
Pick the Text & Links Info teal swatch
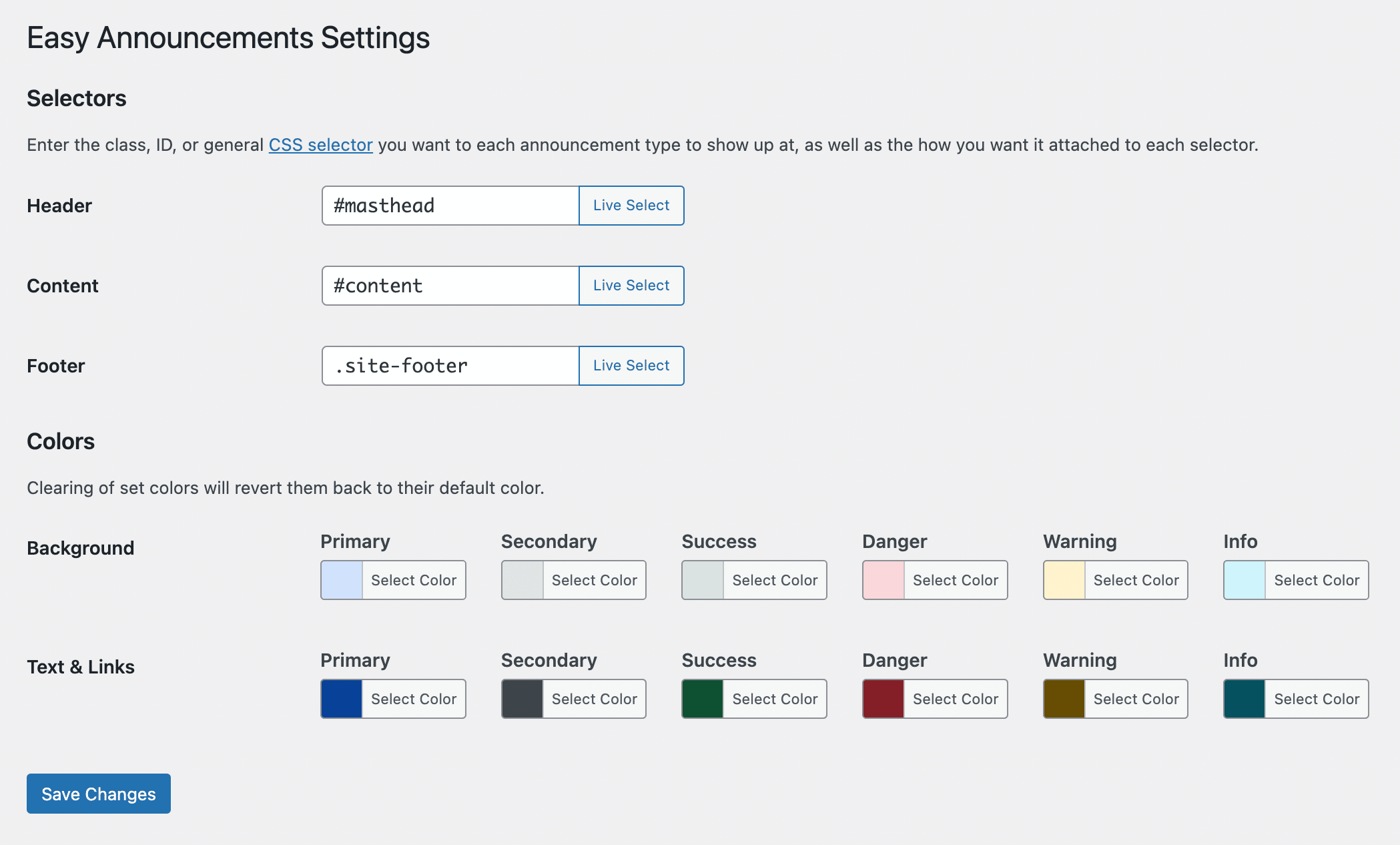[x=1245, y=699]
